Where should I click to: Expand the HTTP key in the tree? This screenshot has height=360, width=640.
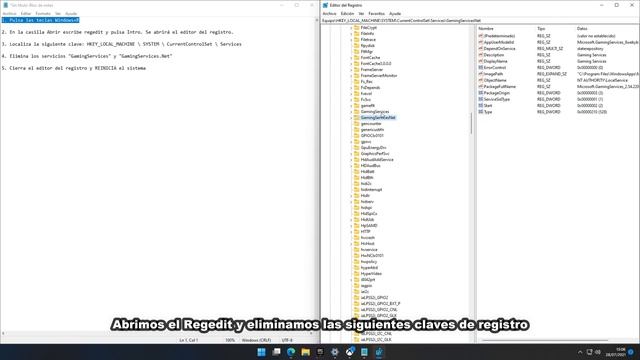(351, 231)
